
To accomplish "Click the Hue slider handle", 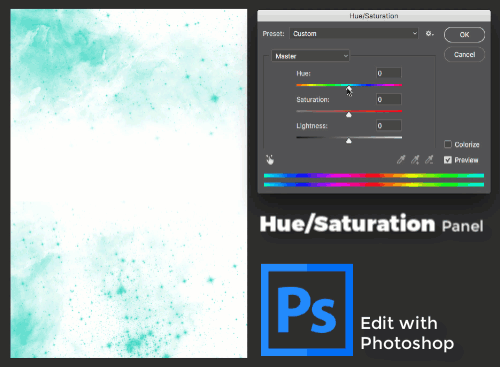I will 349,89.
